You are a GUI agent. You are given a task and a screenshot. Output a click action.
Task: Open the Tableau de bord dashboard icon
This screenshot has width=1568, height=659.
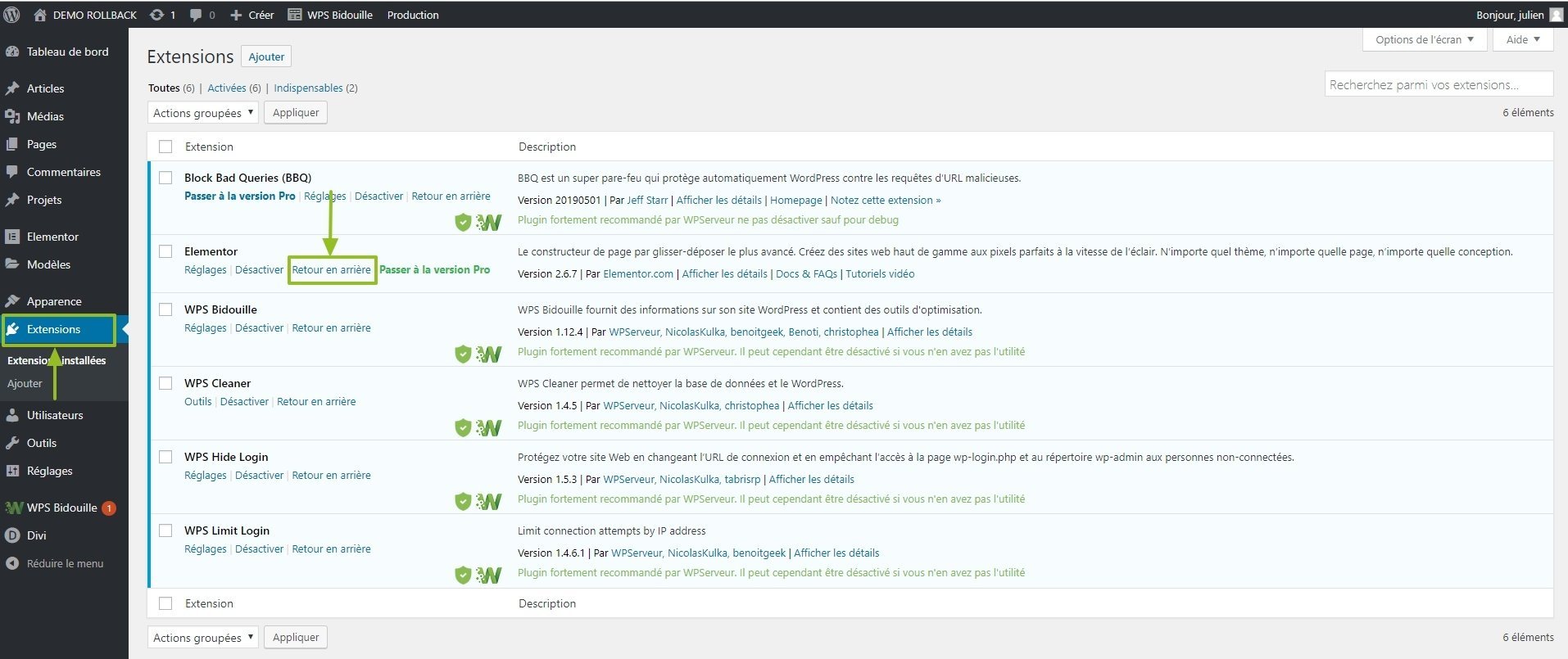(12, 52)
